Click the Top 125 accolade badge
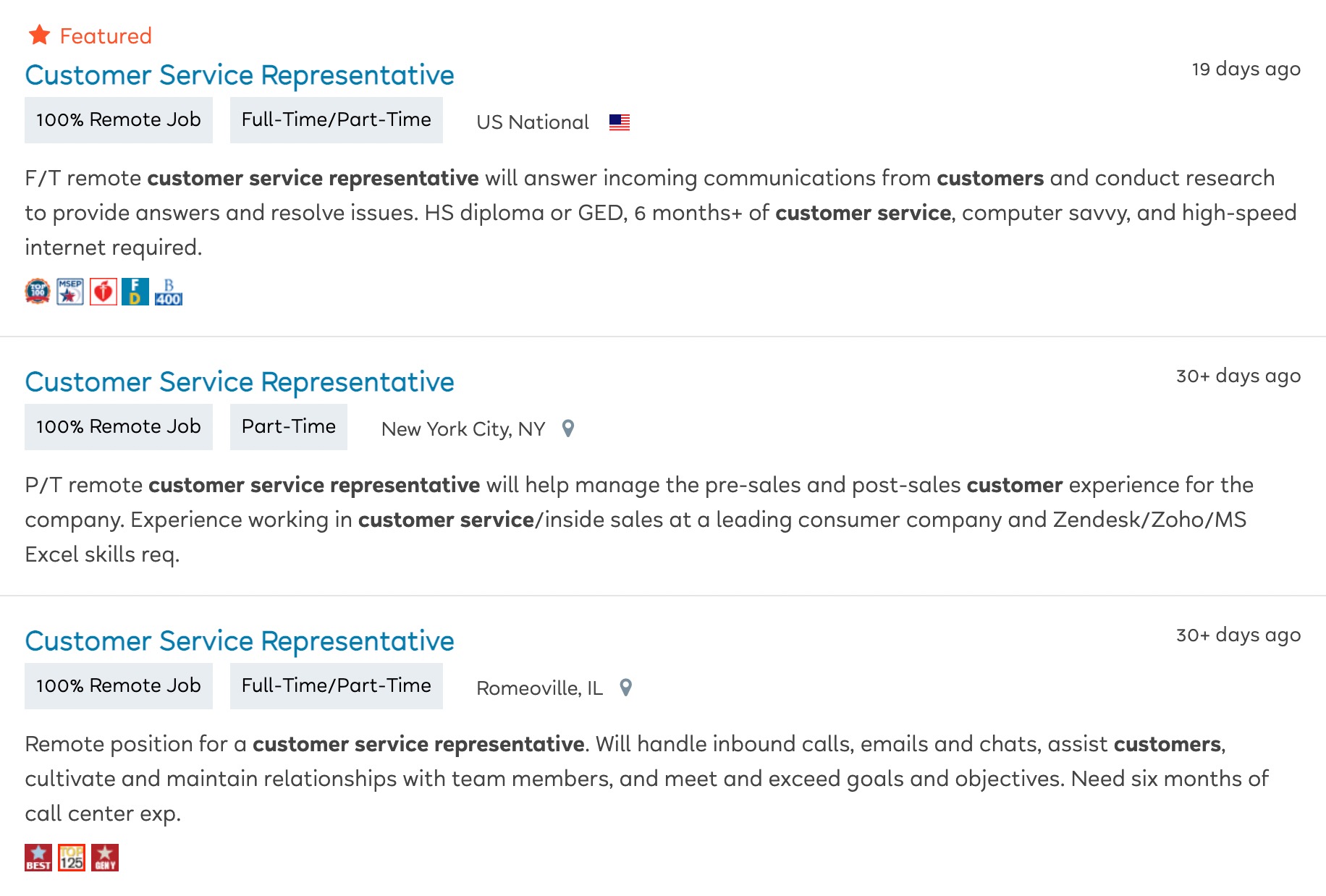Screen dimensions: 1326x896 pos(72,858)
